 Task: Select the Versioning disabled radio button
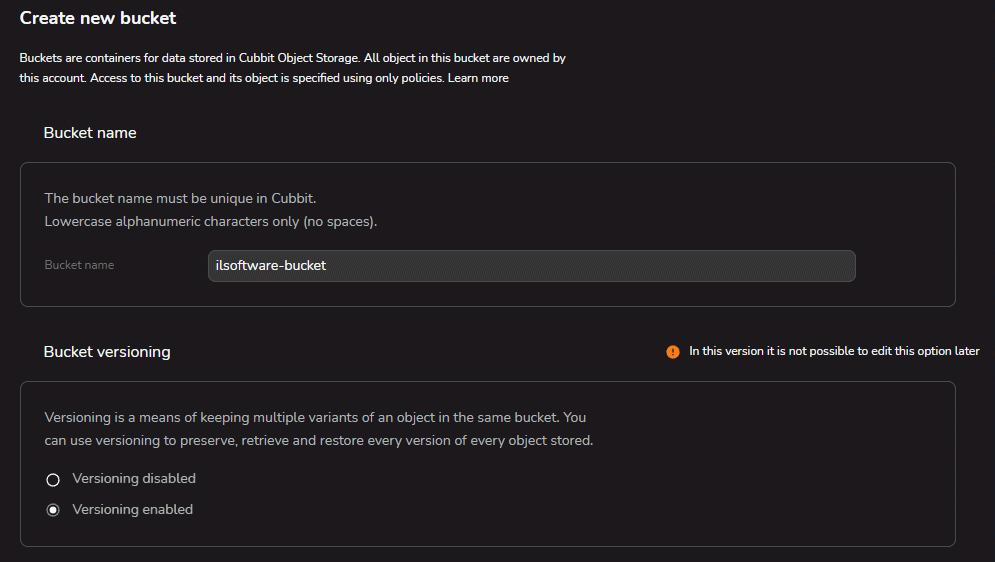tap(53, 480)
